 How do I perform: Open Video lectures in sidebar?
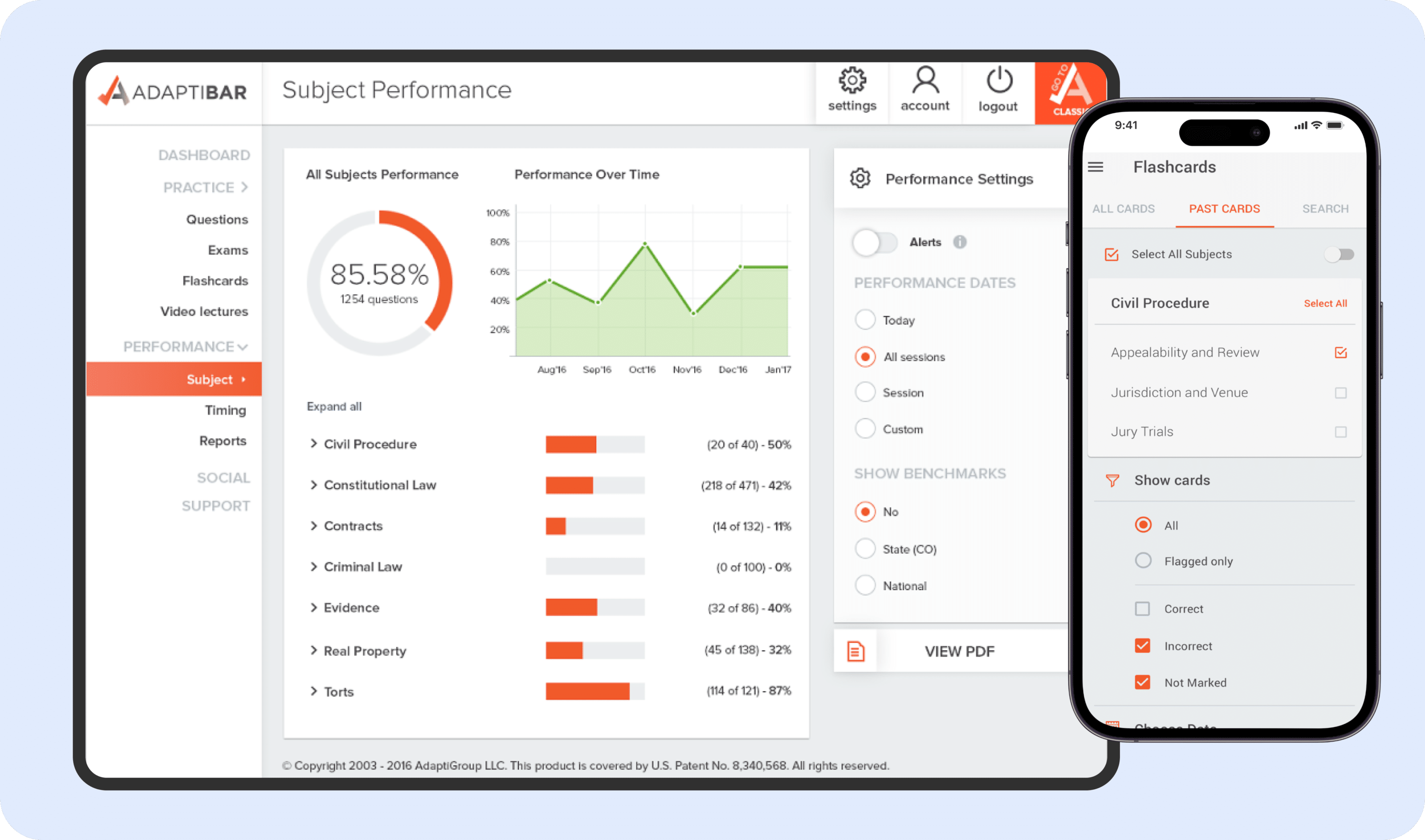pyautogui.click(x=204, y=311)
